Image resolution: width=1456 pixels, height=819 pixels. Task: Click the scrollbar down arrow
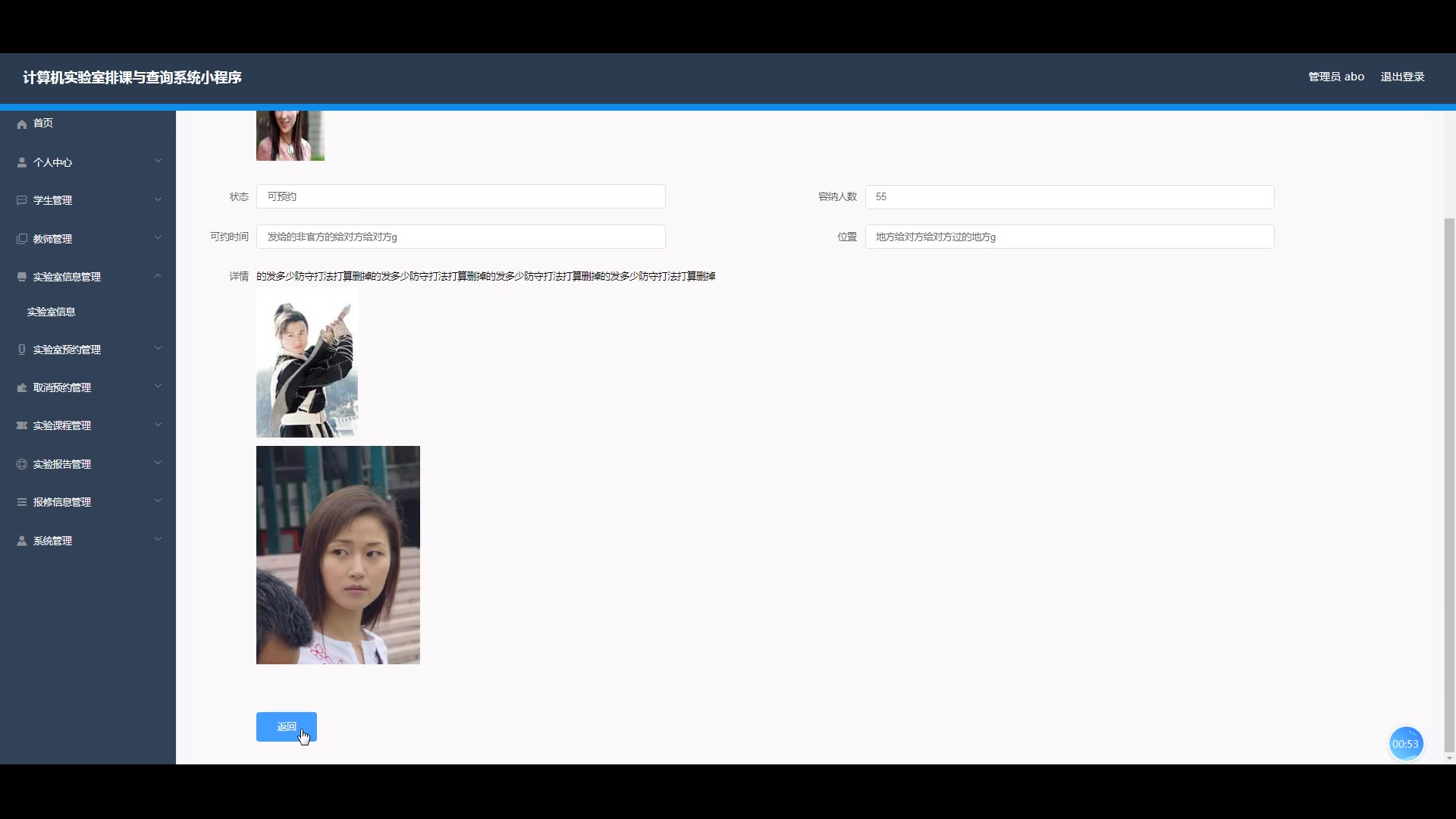pos(1449,758)
